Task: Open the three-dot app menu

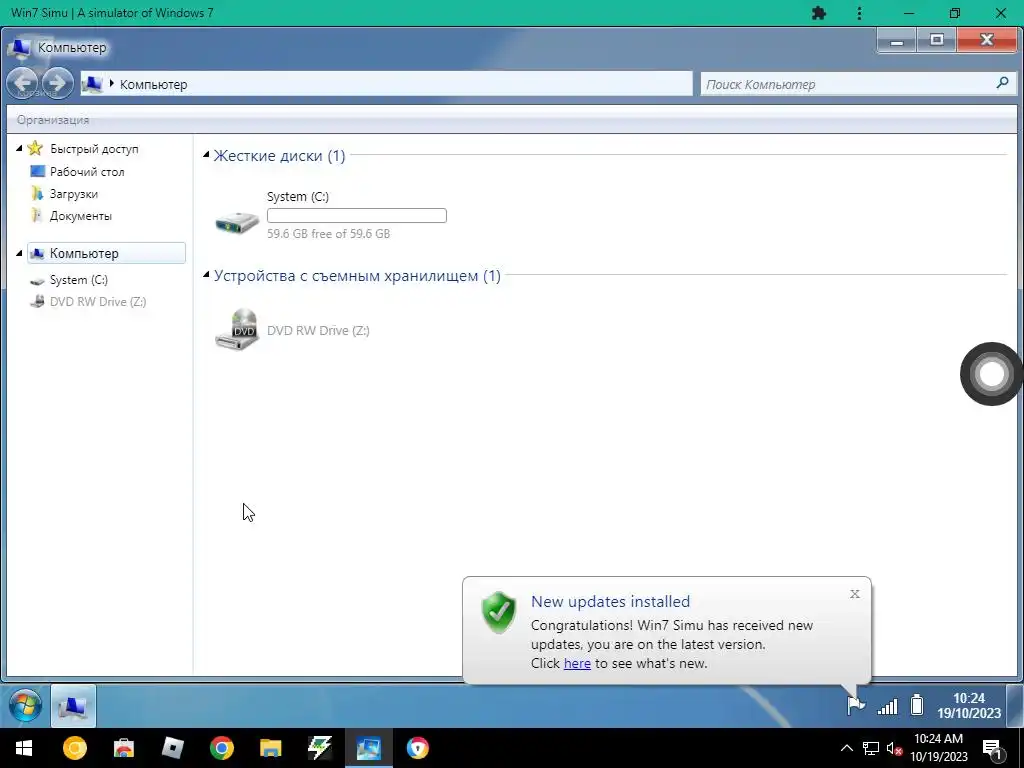Action: [859, 13]
